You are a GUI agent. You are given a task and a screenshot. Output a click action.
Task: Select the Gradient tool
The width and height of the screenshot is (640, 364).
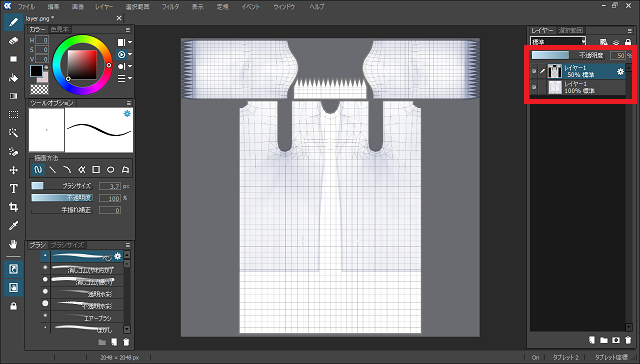tap(13, 96)
